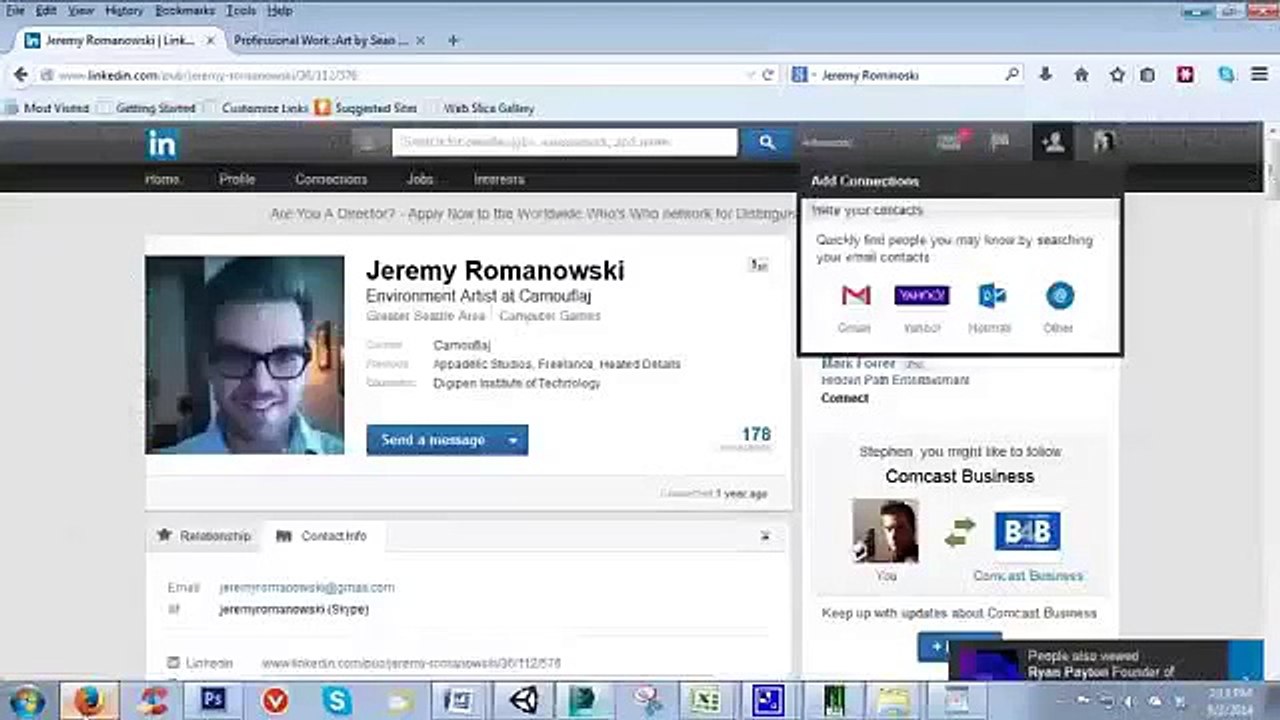Open the Interests nav item
Screen dimensions: 1280x720
(x=499, y=179)
